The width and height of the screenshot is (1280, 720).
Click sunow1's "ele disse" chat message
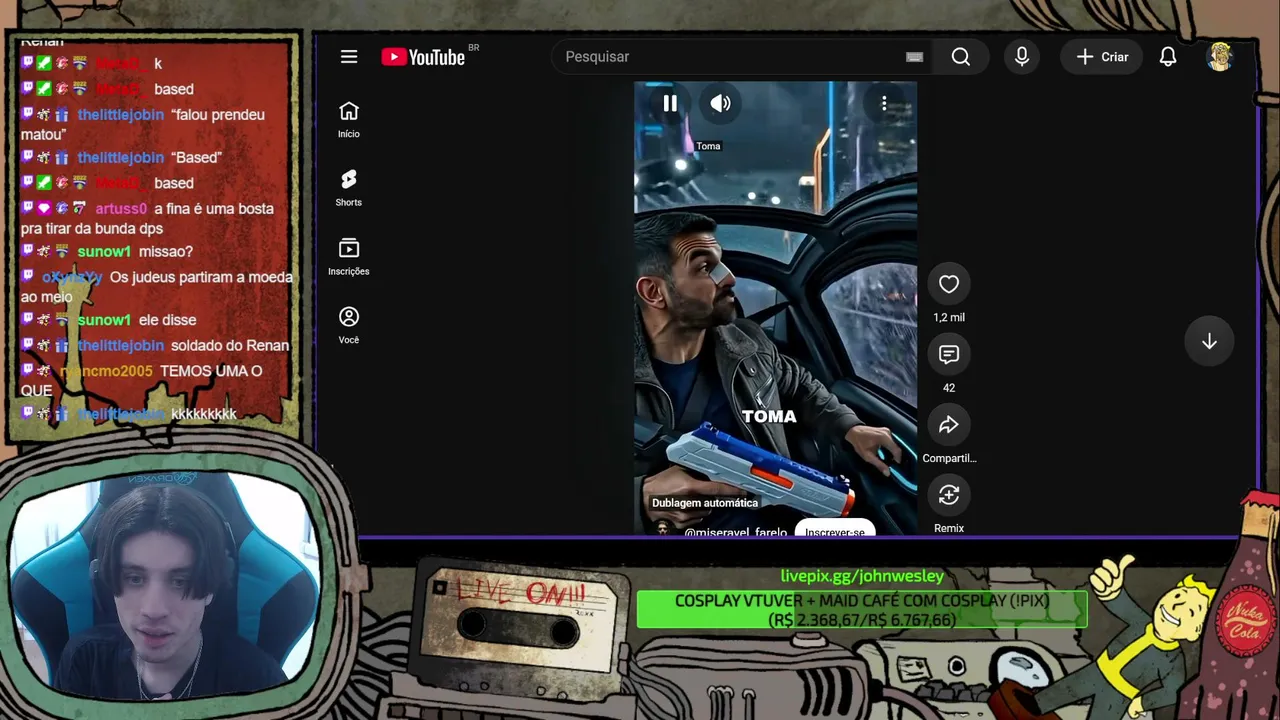click(x=167, y=320)
